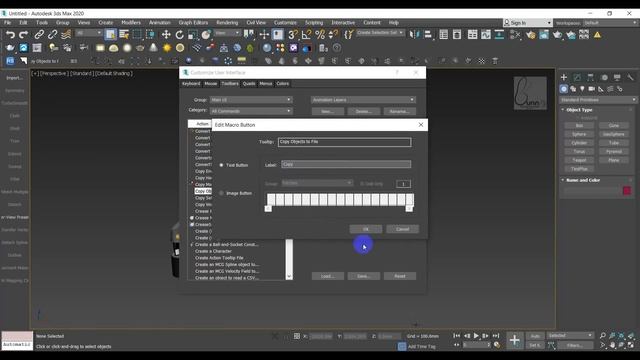
Task: Open the Hierarchy tab in command panel
Action: [x=591, y=77]
